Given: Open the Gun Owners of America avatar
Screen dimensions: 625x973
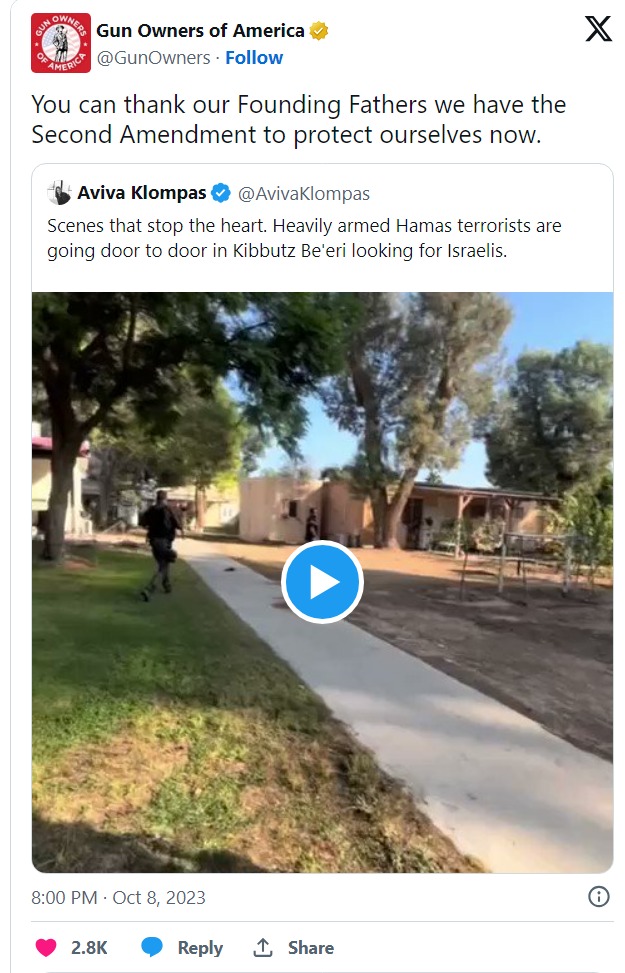Looking at the screenshot, I should click(x=61, y=43).
